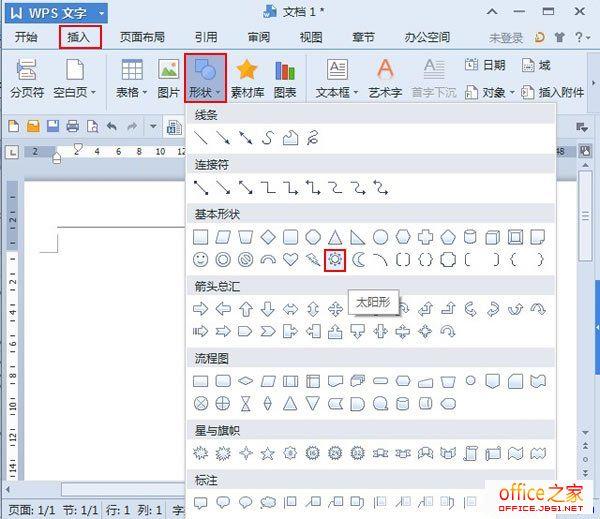Switch to the 开始 tab
This screenshot has height=519, width=600.
pyautogui.click(x=26, y=37)
